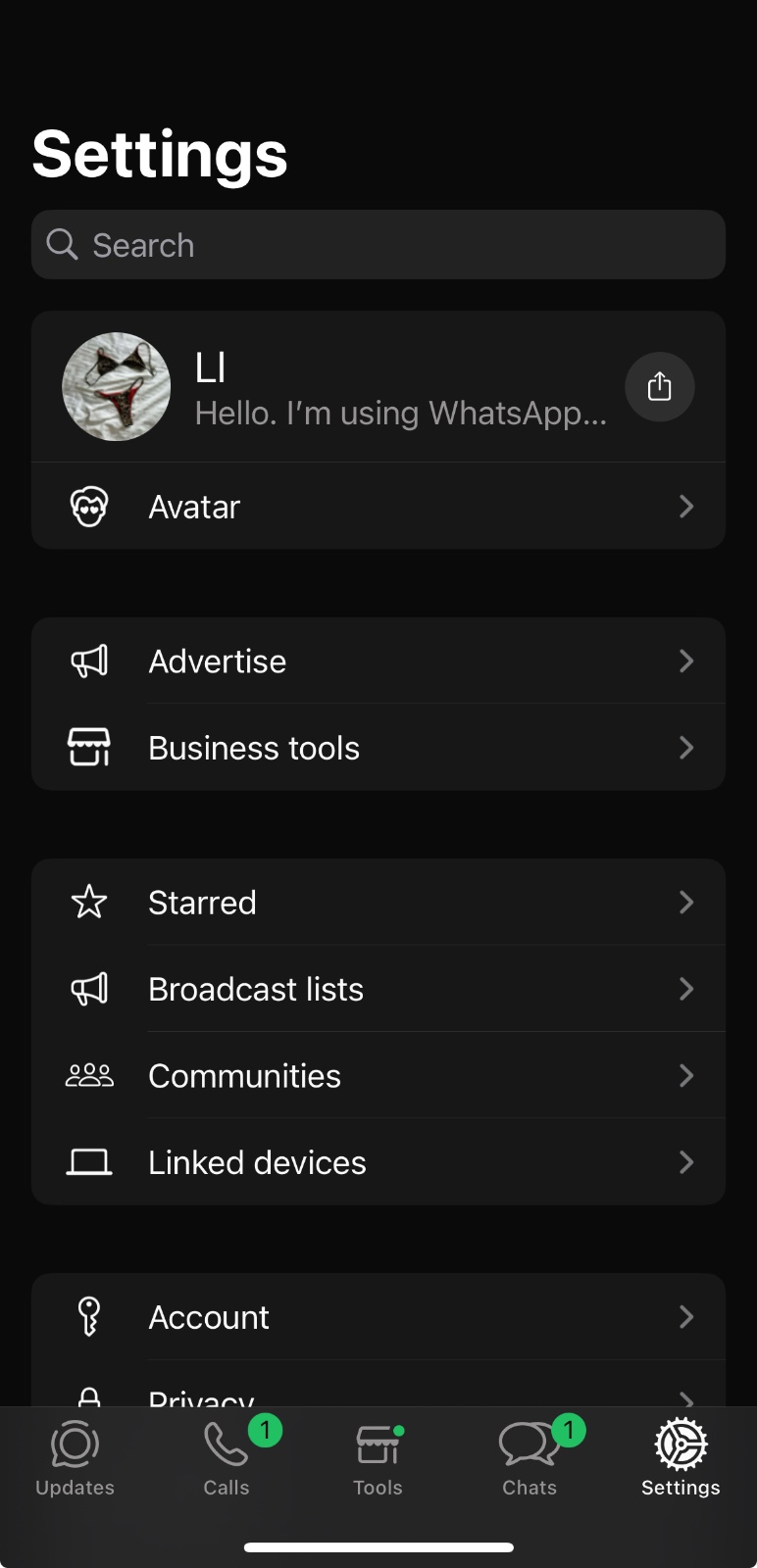Expand Advertise using its chevron

pyautogui.click(x=686, y=661)
